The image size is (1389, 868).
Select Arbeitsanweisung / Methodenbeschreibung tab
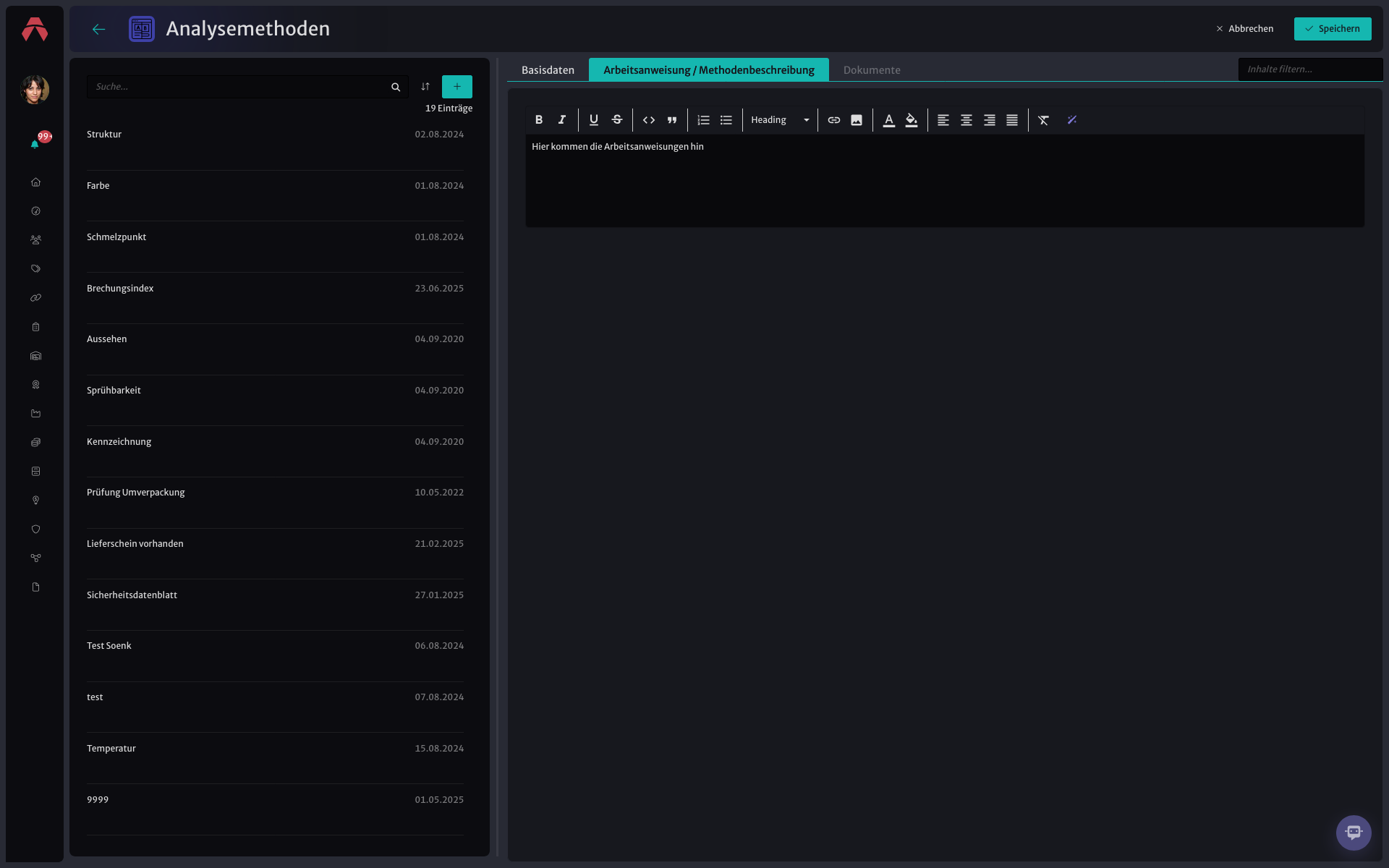pos(709,70)
